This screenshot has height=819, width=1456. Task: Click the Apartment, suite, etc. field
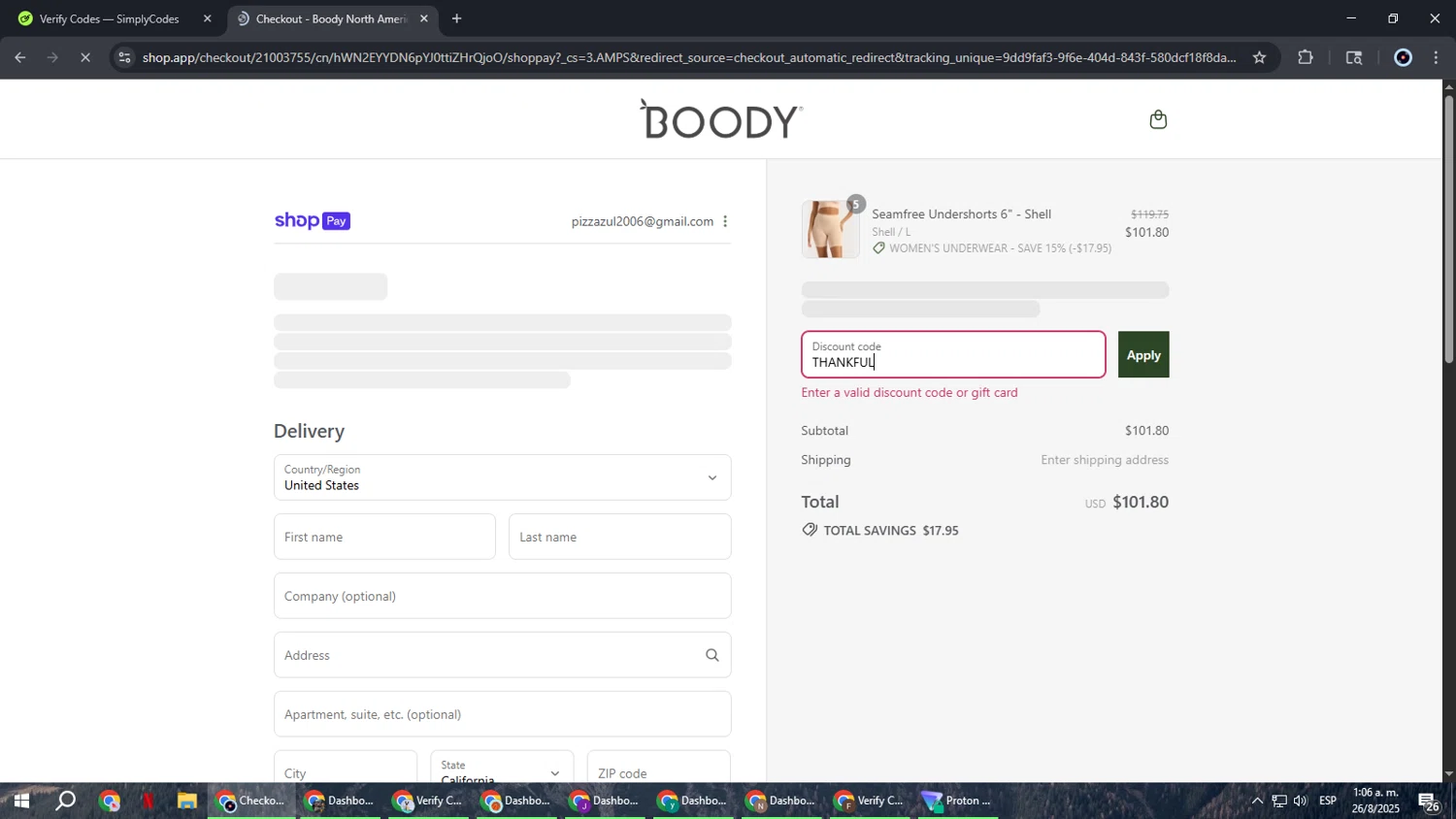502,714
